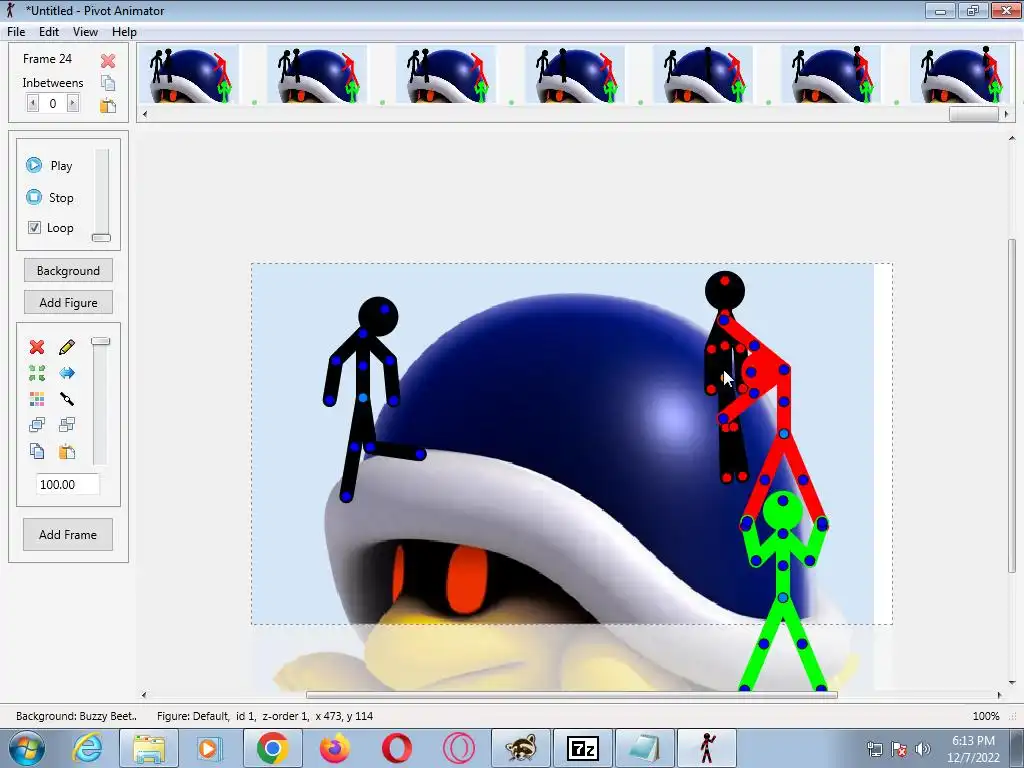This screenshot has height=768, width=1024.
Task: Click the Add Frame button
Action: [x=68, y=534]
